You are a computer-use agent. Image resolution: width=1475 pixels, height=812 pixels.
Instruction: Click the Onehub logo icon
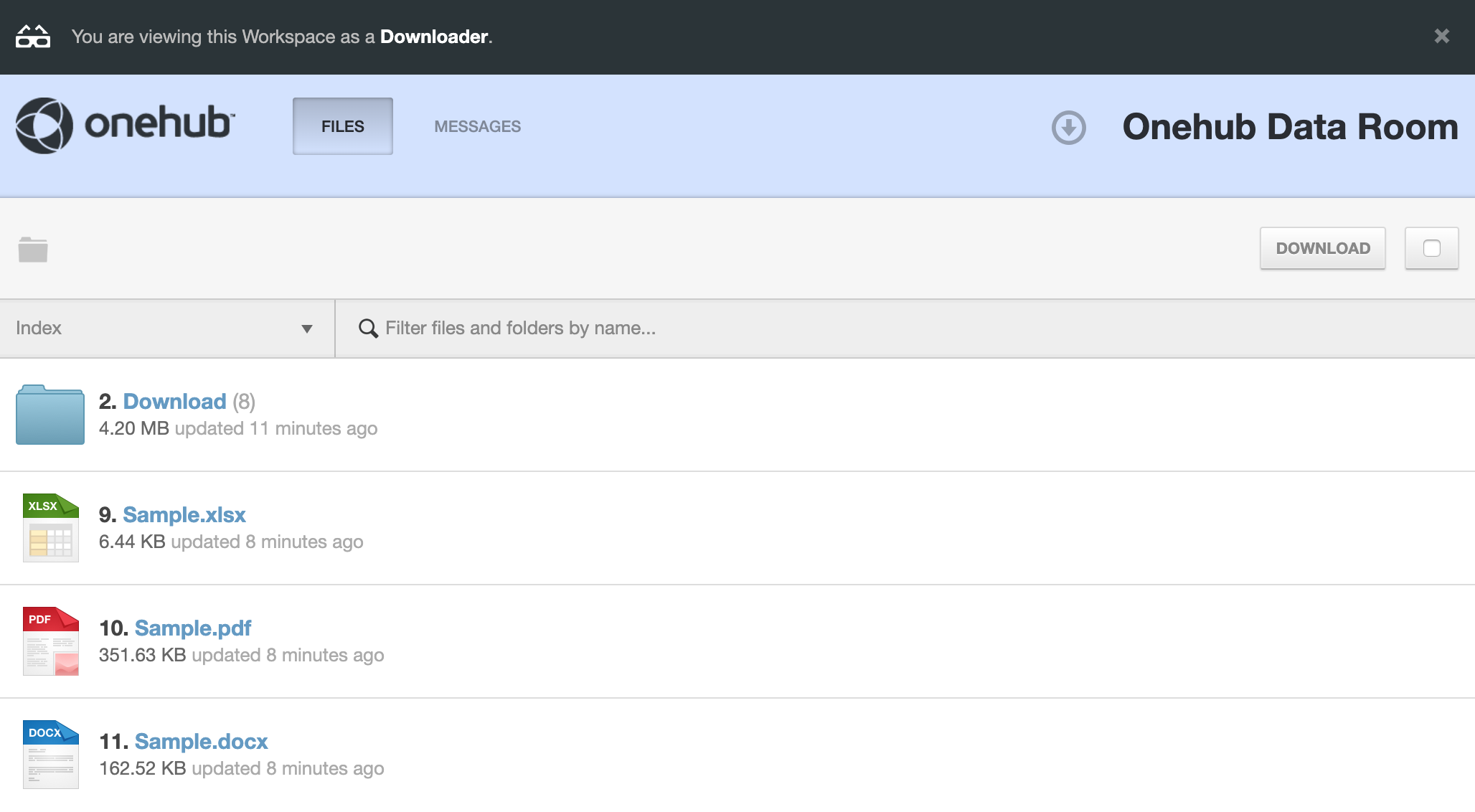pos(44,126)
